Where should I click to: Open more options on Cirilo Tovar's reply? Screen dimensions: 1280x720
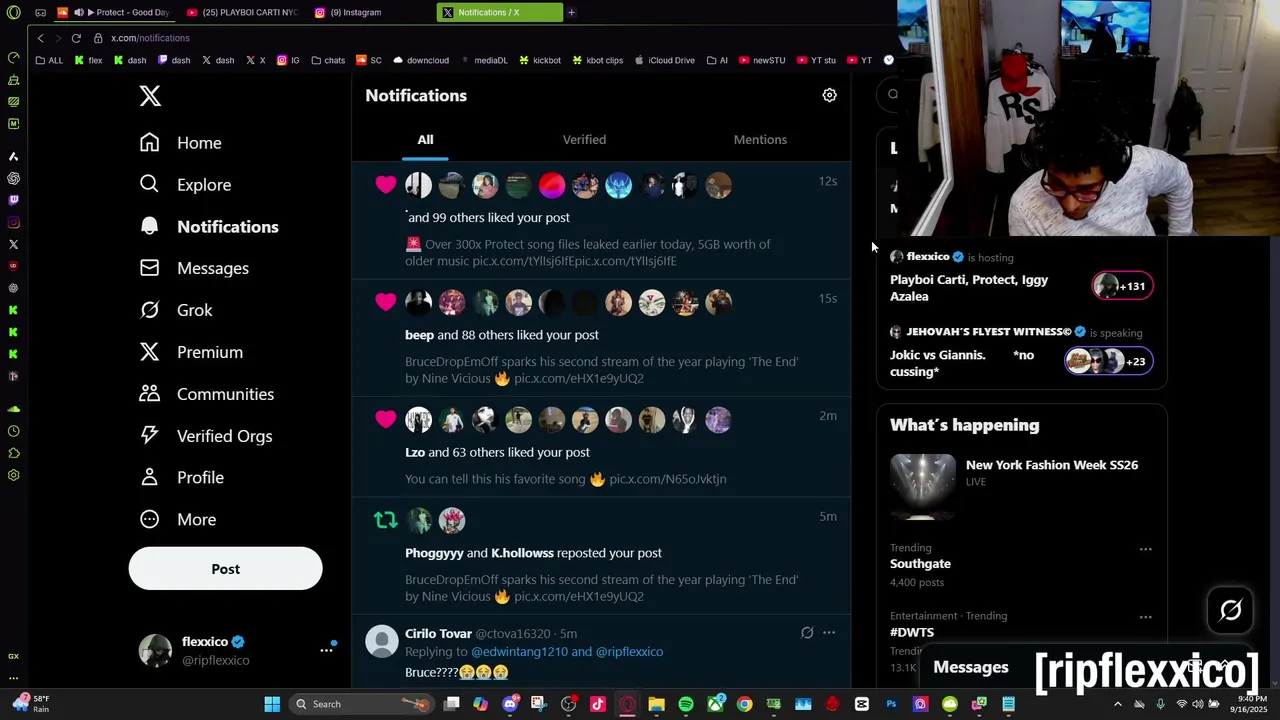point(828,633)
